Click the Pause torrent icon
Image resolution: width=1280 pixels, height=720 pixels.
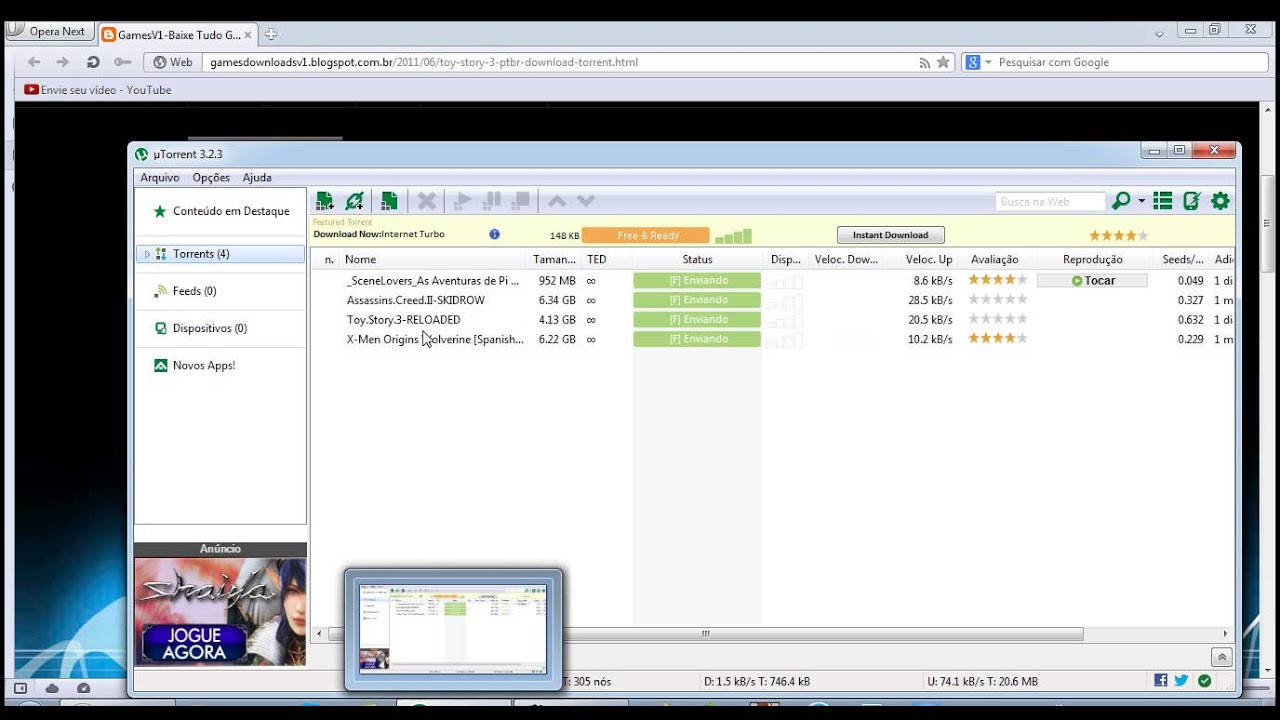(x=491, y=201)
